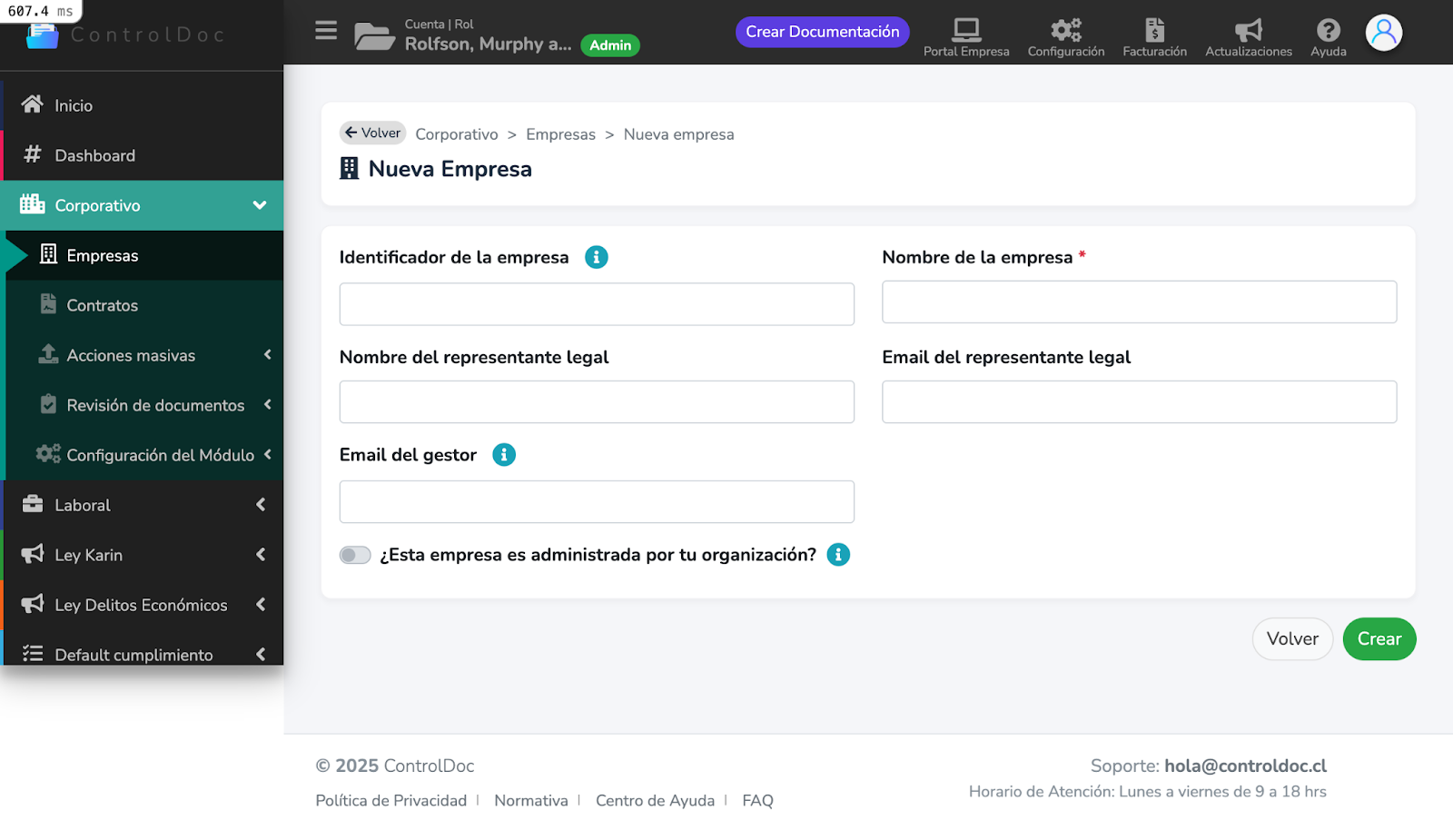Show info for Email del gestor

point(504,455)
